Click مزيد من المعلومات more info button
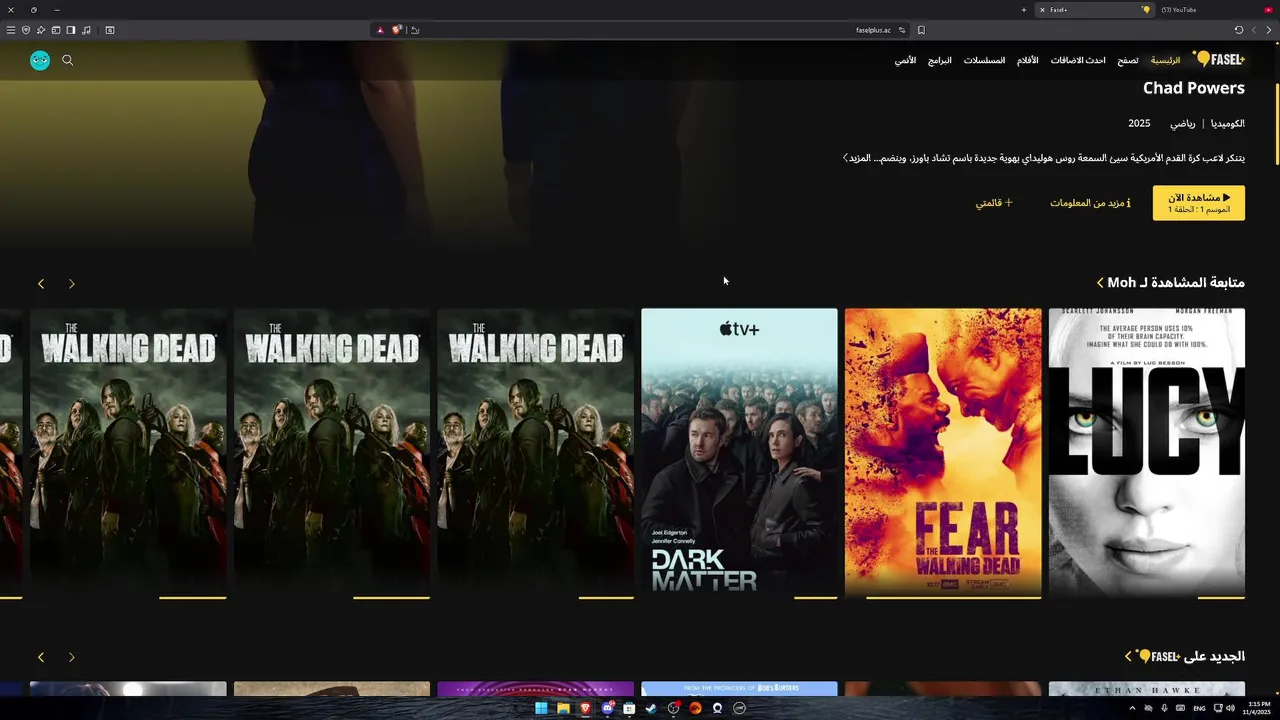 [x=1090, y=203]
